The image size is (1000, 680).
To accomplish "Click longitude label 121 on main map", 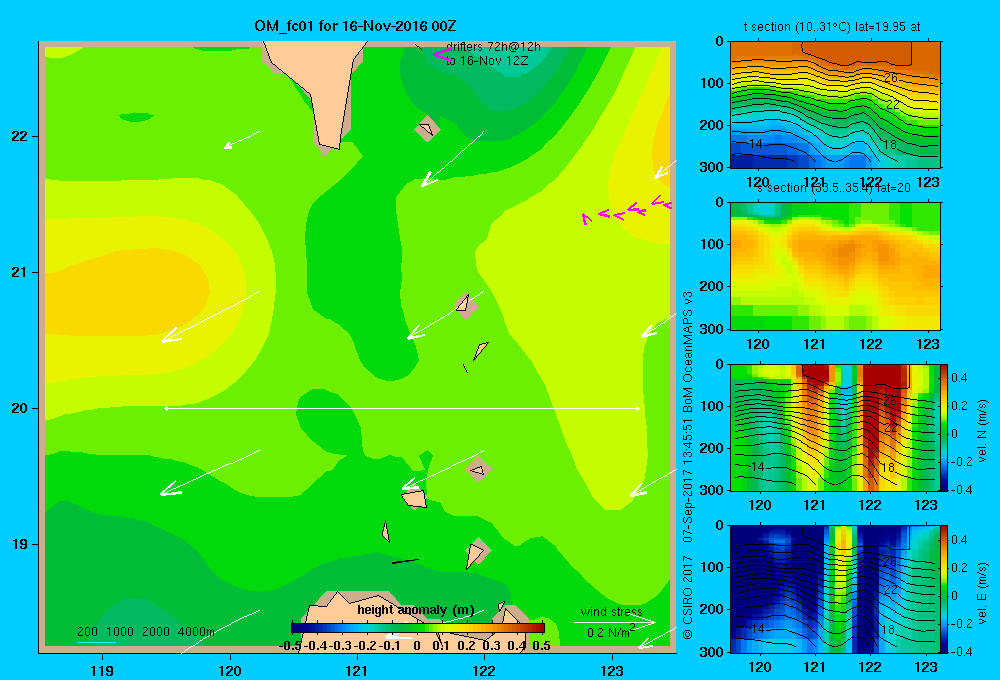I will click(x=357, y=670).
